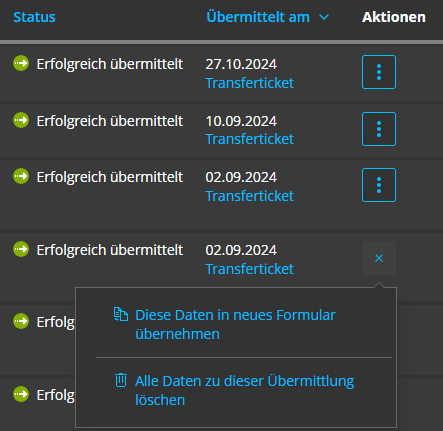Image resolution: width=443 pixels, height=431 pixels.
Task: Toggle sort chevron next to Übermittelt am
Action: (324, 17)
